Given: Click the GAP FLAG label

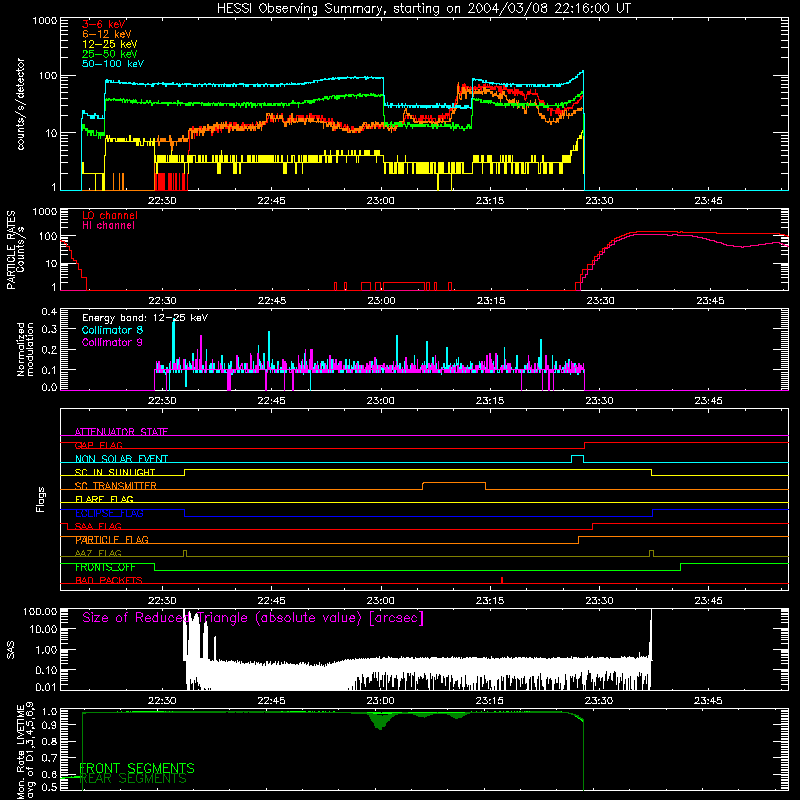Looking at the screenshot, I should [98, 445].
